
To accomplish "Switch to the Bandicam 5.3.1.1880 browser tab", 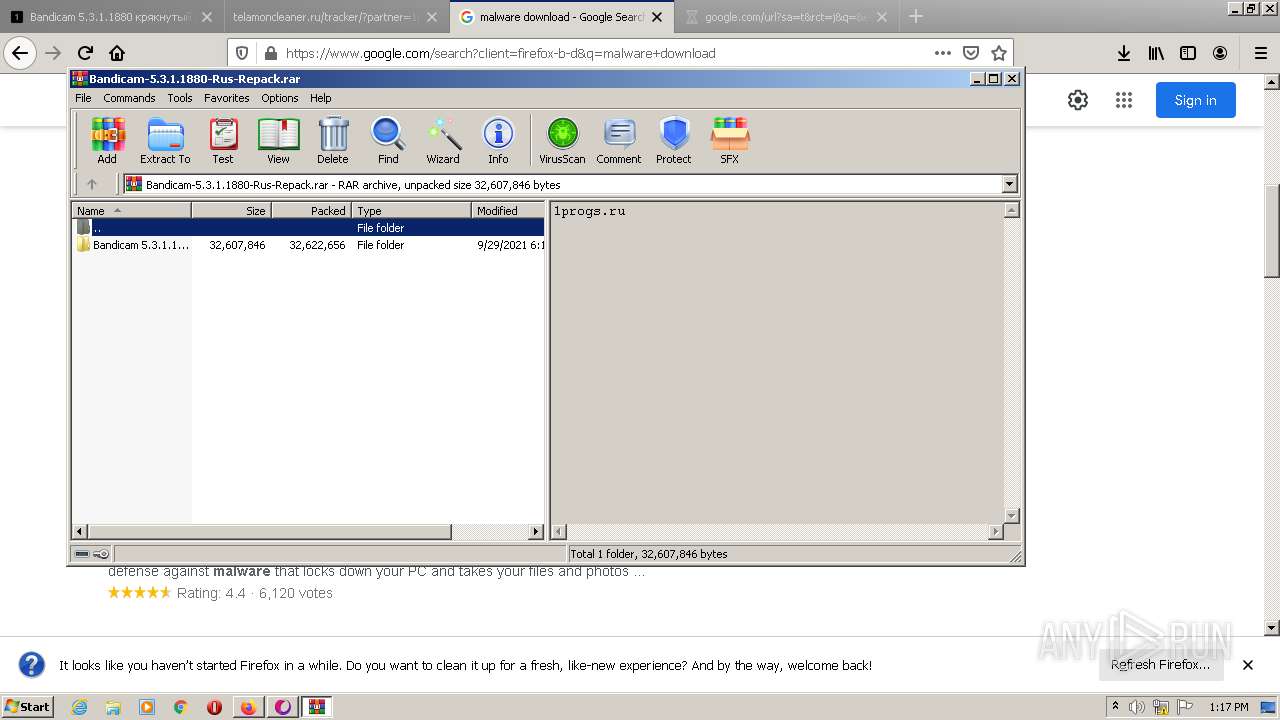I will click(x=112, y=17).
